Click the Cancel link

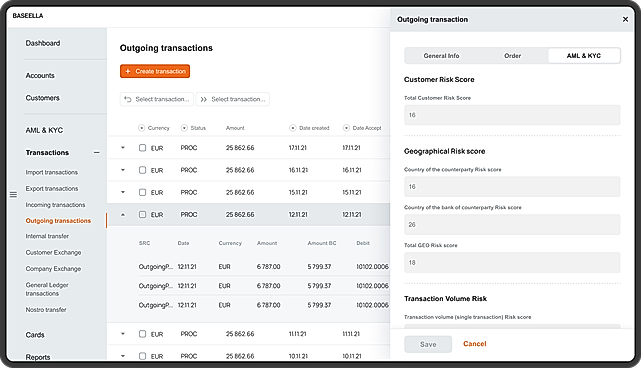tap(475, 344)
